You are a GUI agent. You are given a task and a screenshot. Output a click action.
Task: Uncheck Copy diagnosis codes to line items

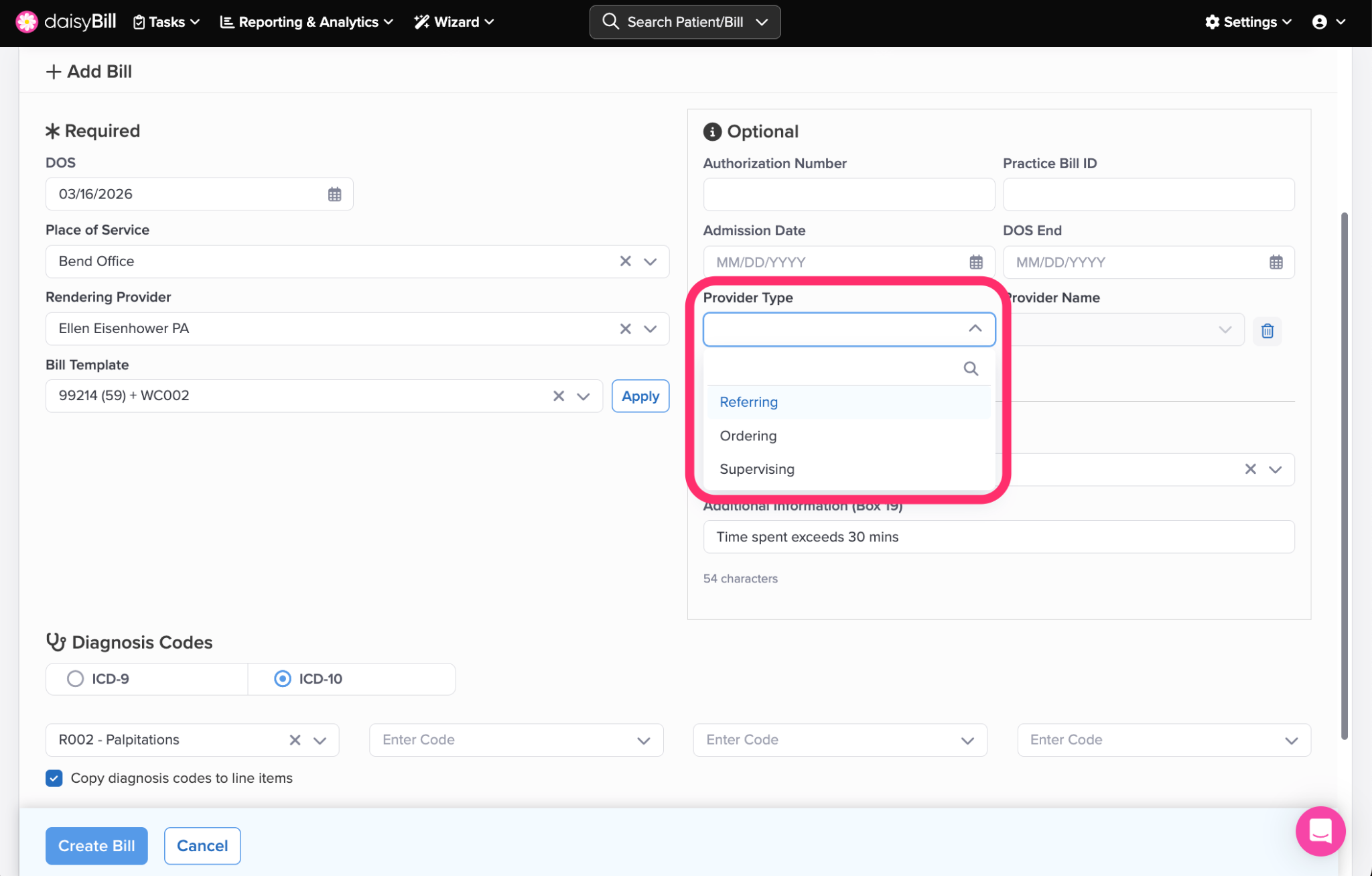(54, 778)
